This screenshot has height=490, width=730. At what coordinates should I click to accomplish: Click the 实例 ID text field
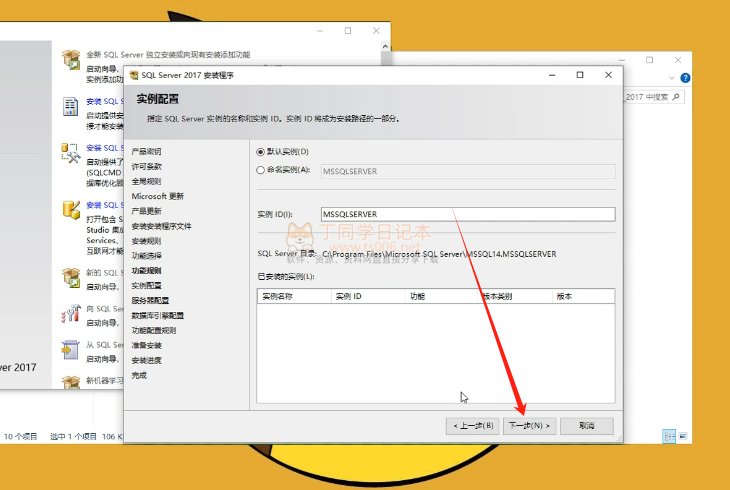[466, 214]
